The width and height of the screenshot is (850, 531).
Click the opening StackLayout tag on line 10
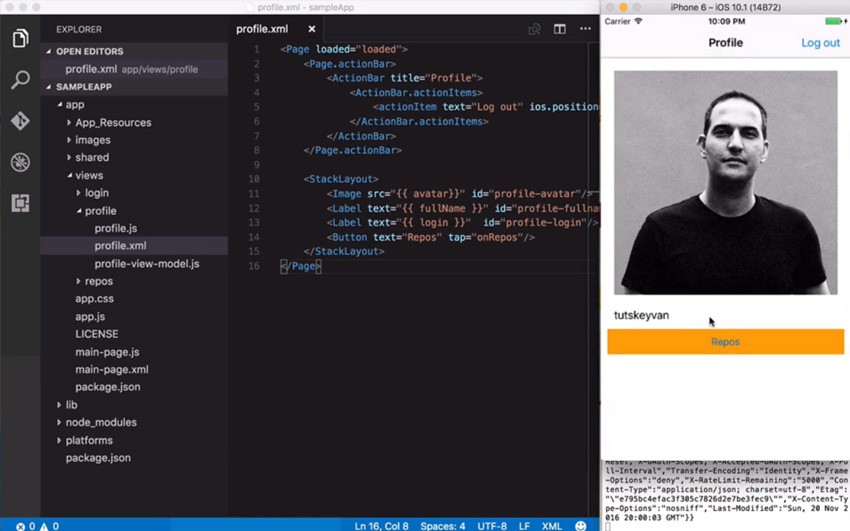coord(341,179)
